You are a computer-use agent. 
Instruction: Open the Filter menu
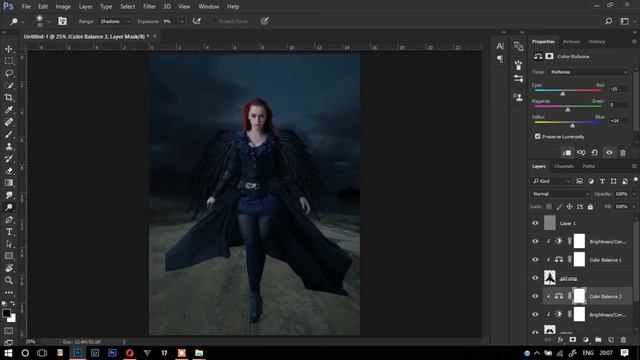[149, 7]
